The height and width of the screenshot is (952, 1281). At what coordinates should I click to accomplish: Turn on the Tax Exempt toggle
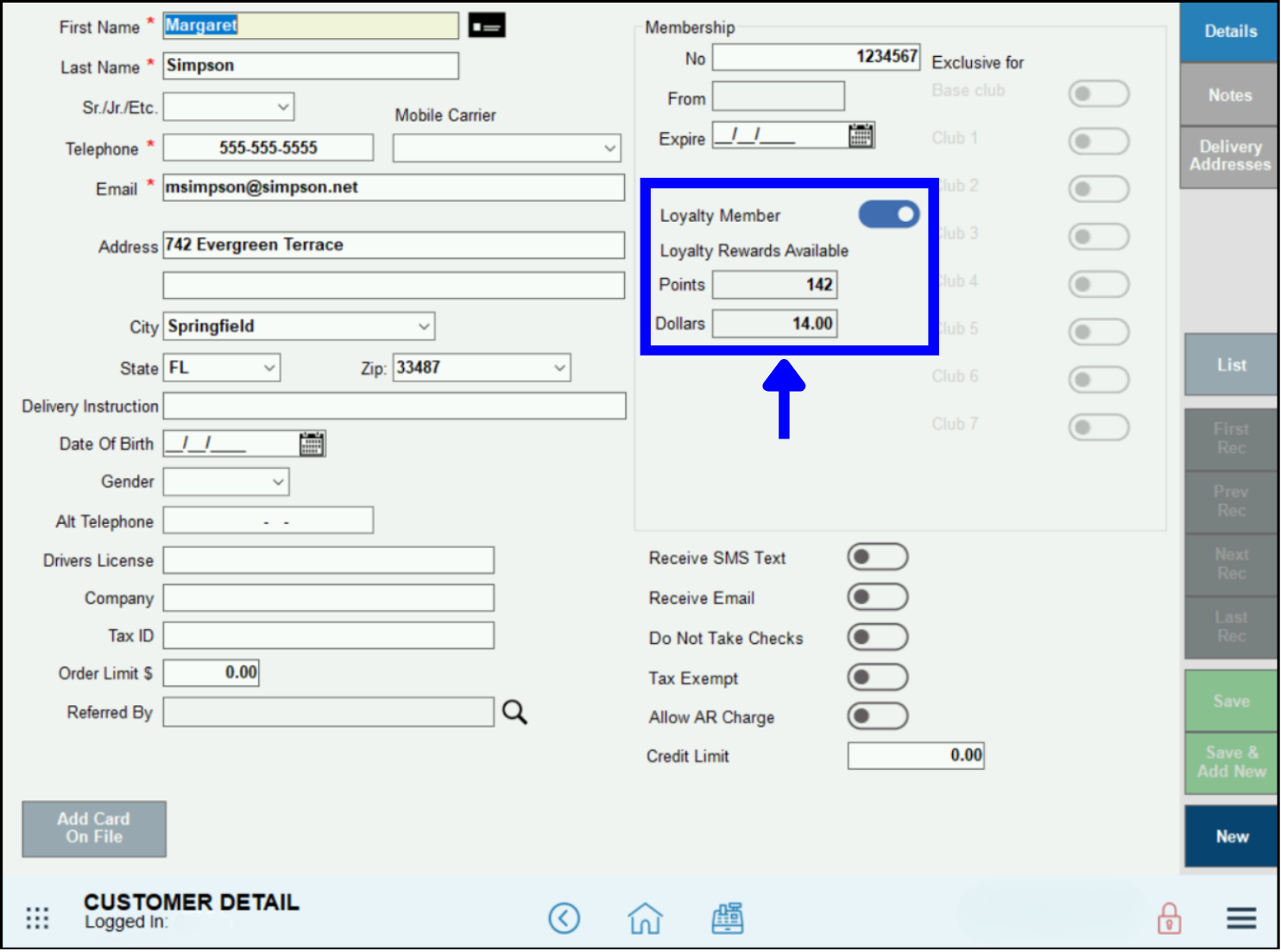(x=878, y=677)
